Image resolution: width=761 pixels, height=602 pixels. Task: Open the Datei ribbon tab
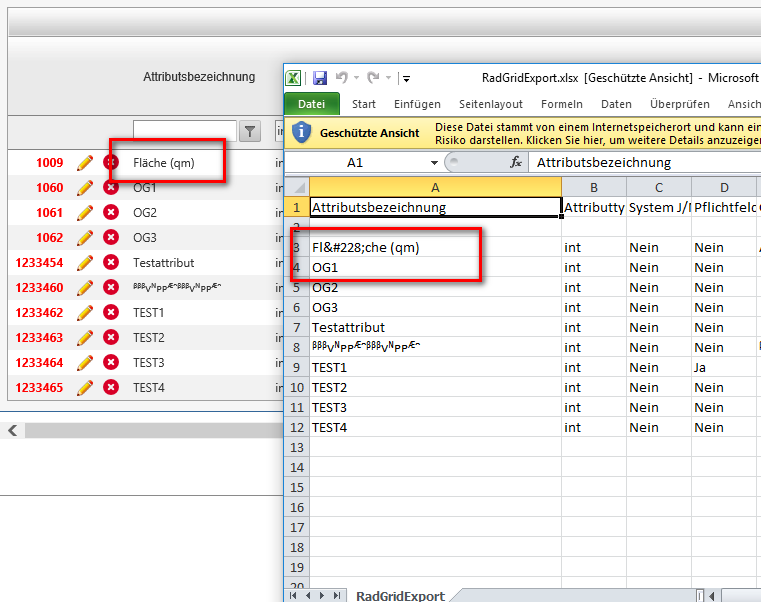click(312, 104)
